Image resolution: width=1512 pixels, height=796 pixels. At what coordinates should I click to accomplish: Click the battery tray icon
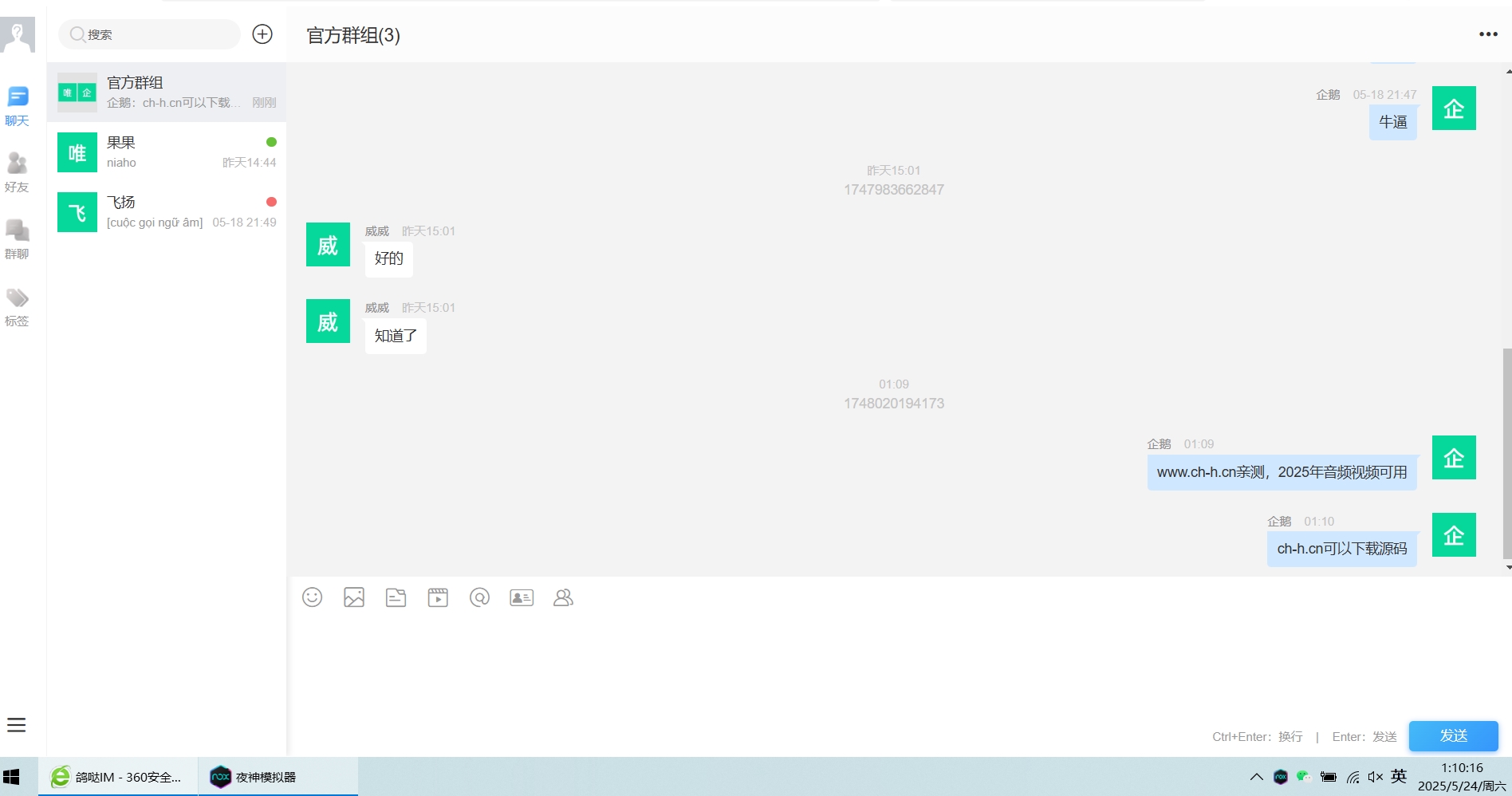point(1329,777)
